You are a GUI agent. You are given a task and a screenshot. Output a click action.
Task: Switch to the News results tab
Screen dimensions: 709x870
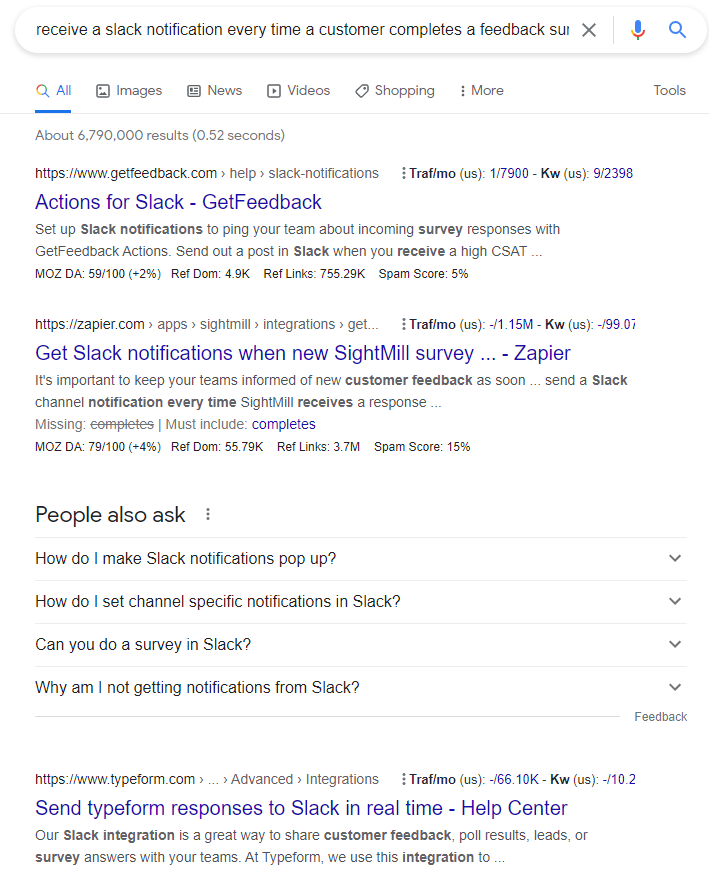[x=214, y=91]
